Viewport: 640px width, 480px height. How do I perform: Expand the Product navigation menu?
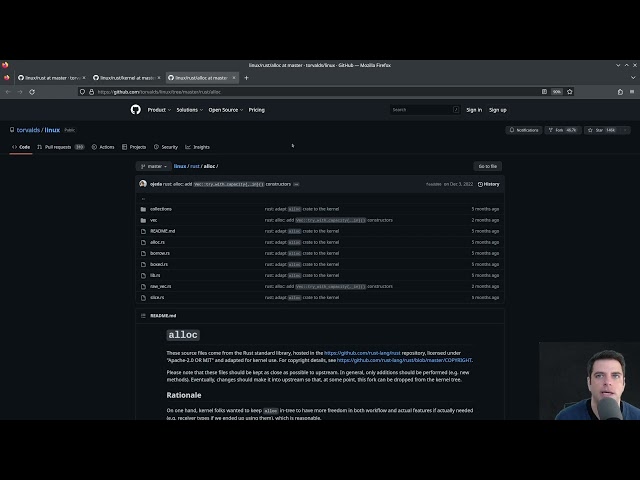[158, 110]
